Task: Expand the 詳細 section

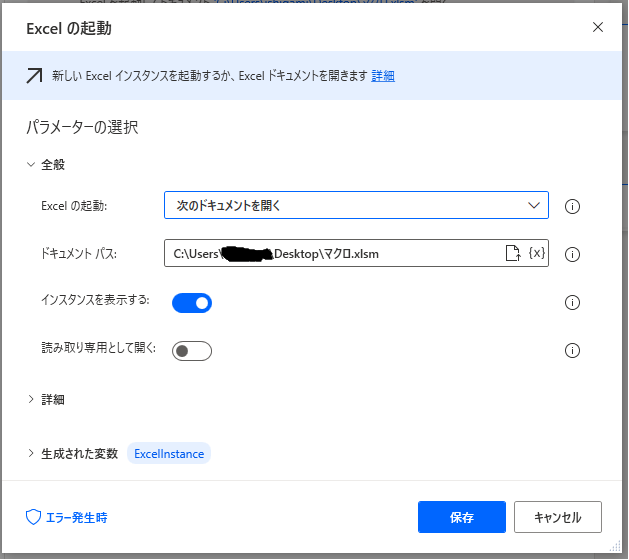Action: coord(53,399)
